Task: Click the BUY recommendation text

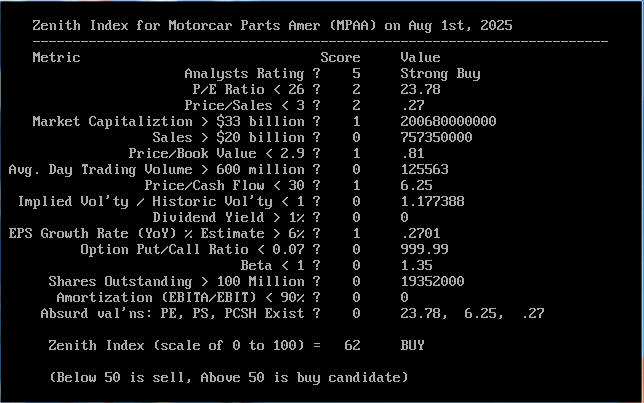Action: tap(412, 345)
